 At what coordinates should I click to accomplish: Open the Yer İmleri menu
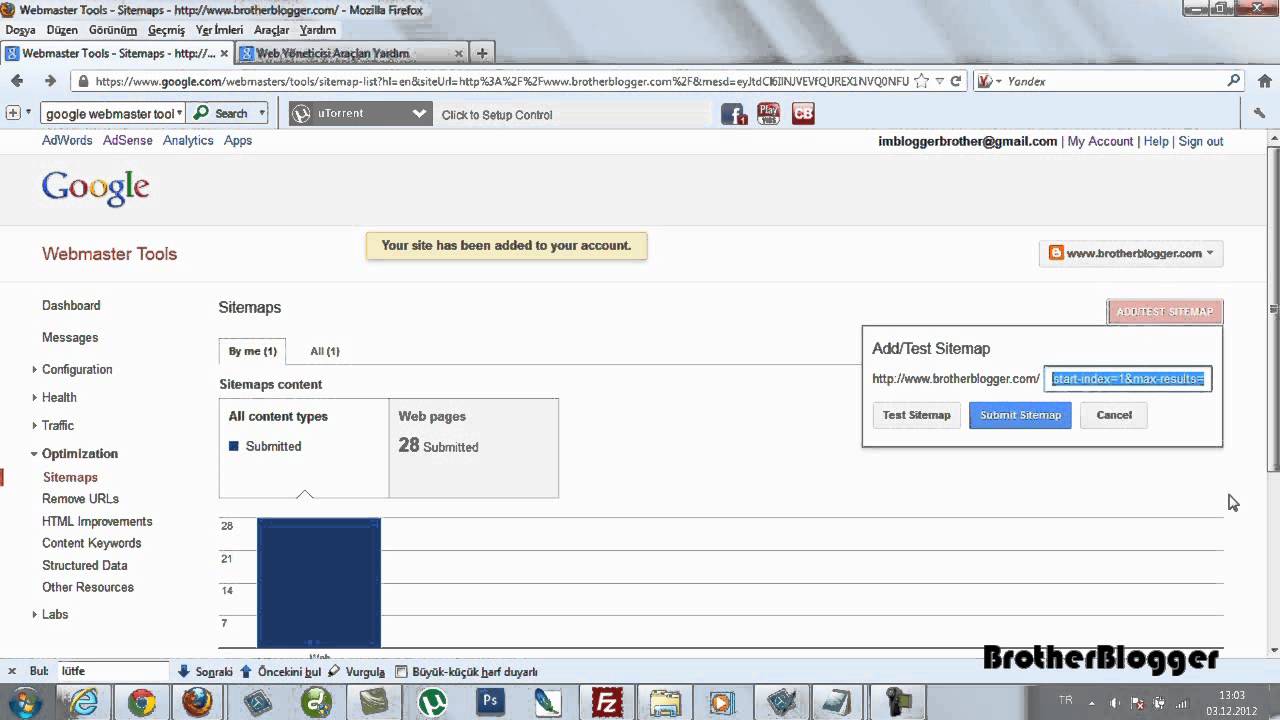219,30
